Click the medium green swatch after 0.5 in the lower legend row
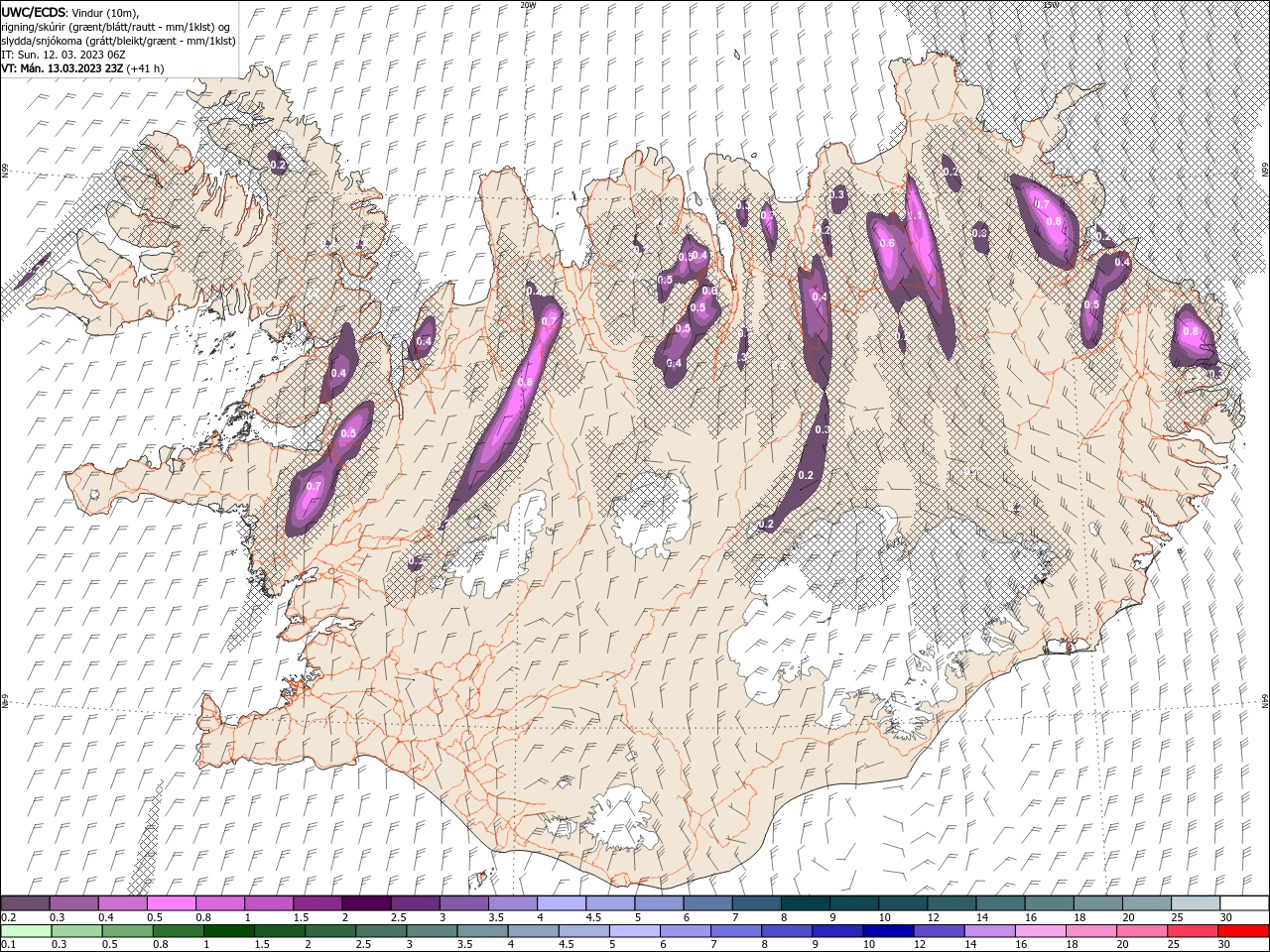 click(126, 931)
